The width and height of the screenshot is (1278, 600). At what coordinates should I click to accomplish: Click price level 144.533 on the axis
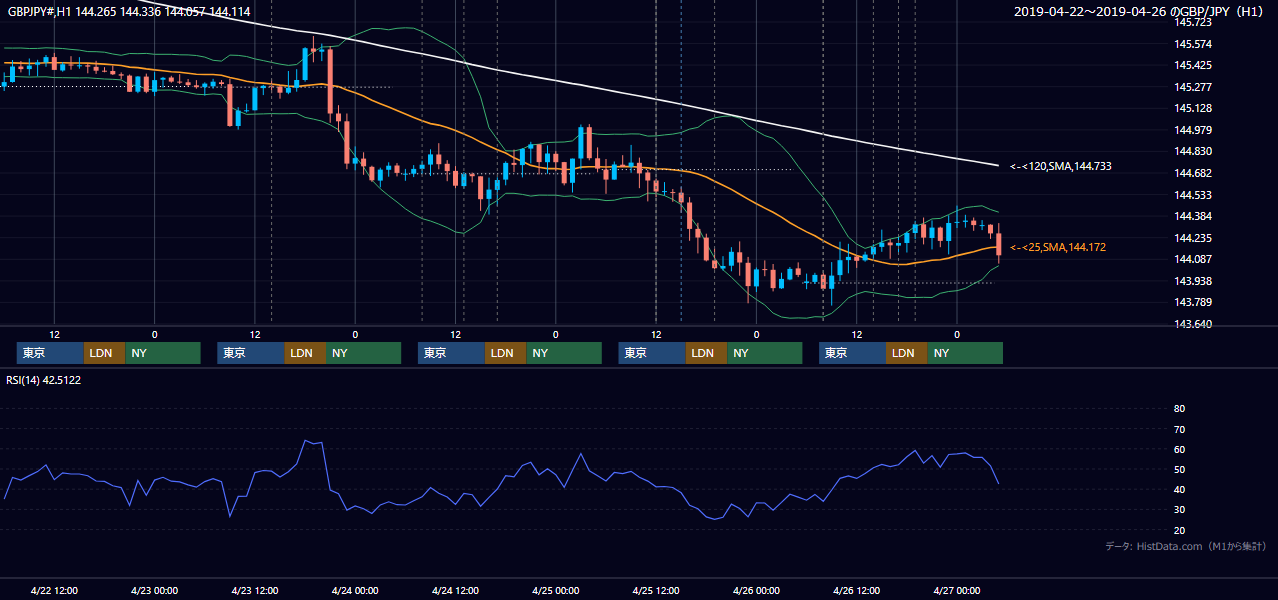(x=1194, y=195)
